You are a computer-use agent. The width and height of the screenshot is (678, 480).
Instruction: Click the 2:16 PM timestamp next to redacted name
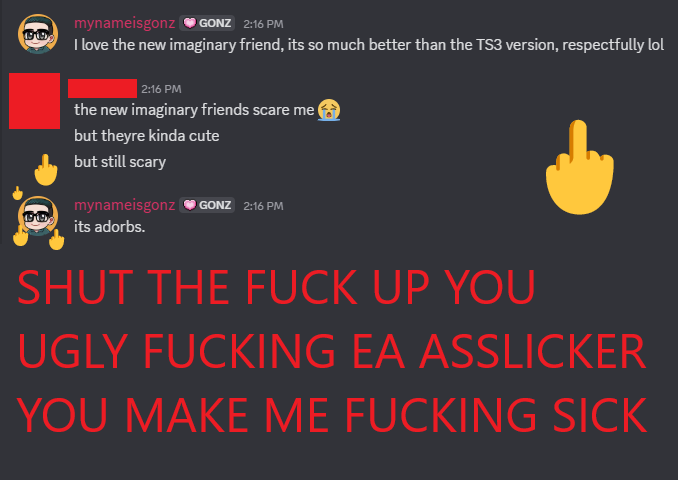[x=161, y=89]
